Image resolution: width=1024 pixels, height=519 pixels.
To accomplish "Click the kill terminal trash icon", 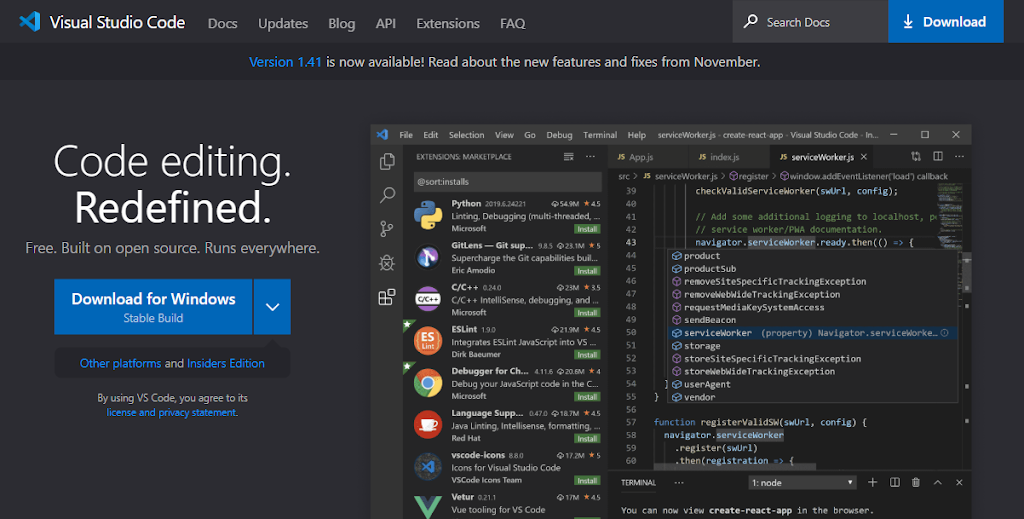I will pos(916,482).
